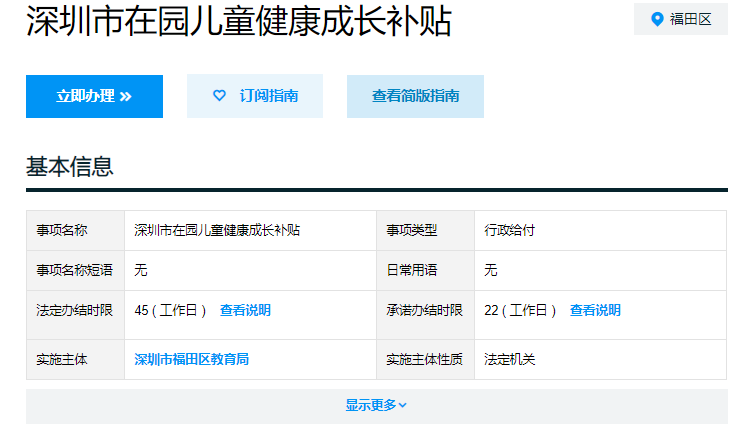
Task: Click the 无 value beside 日常用语
Action: click(x=491, y=270)
